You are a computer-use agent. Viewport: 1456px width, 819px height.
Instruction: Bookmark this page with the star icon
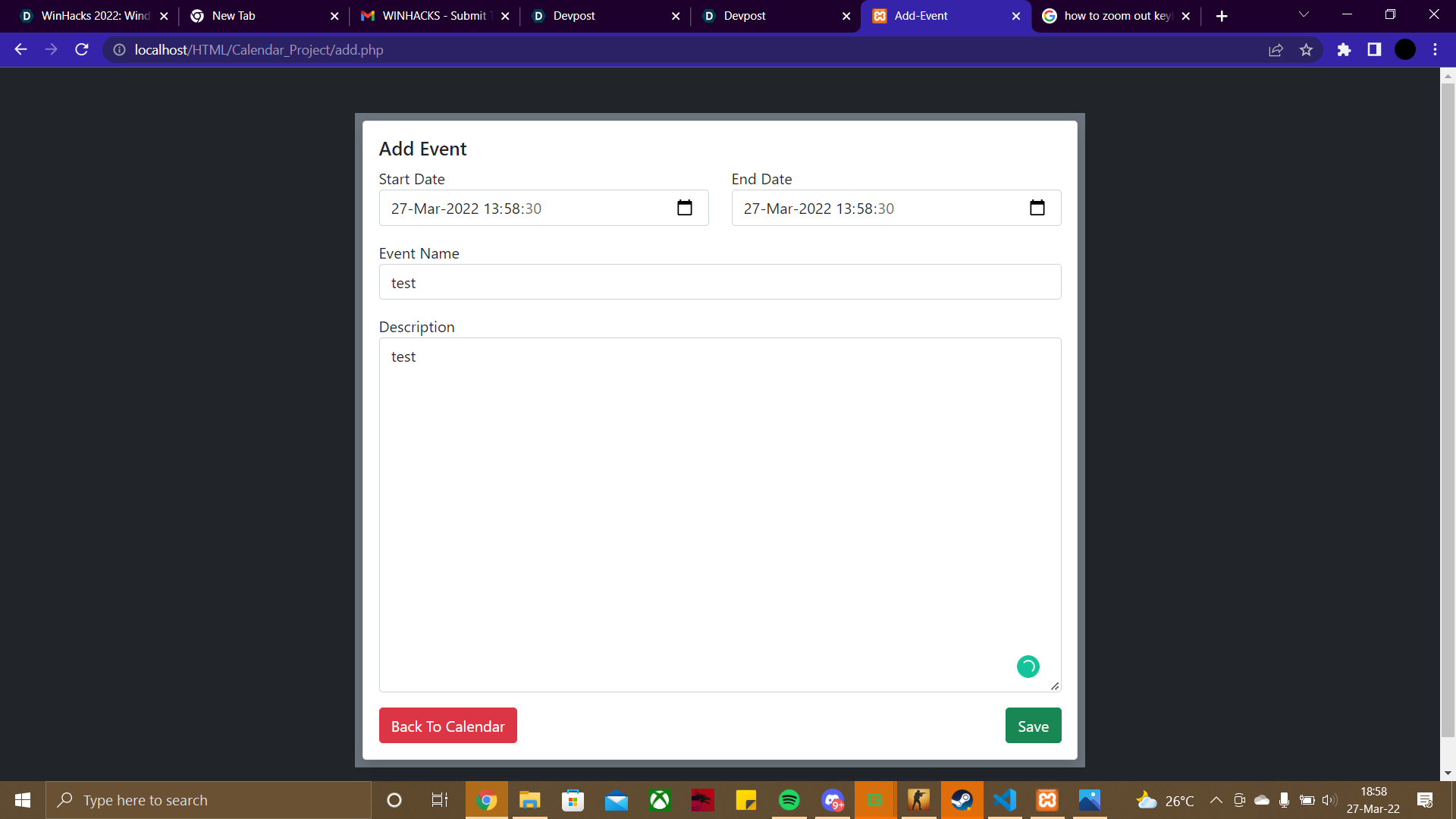1306,50
